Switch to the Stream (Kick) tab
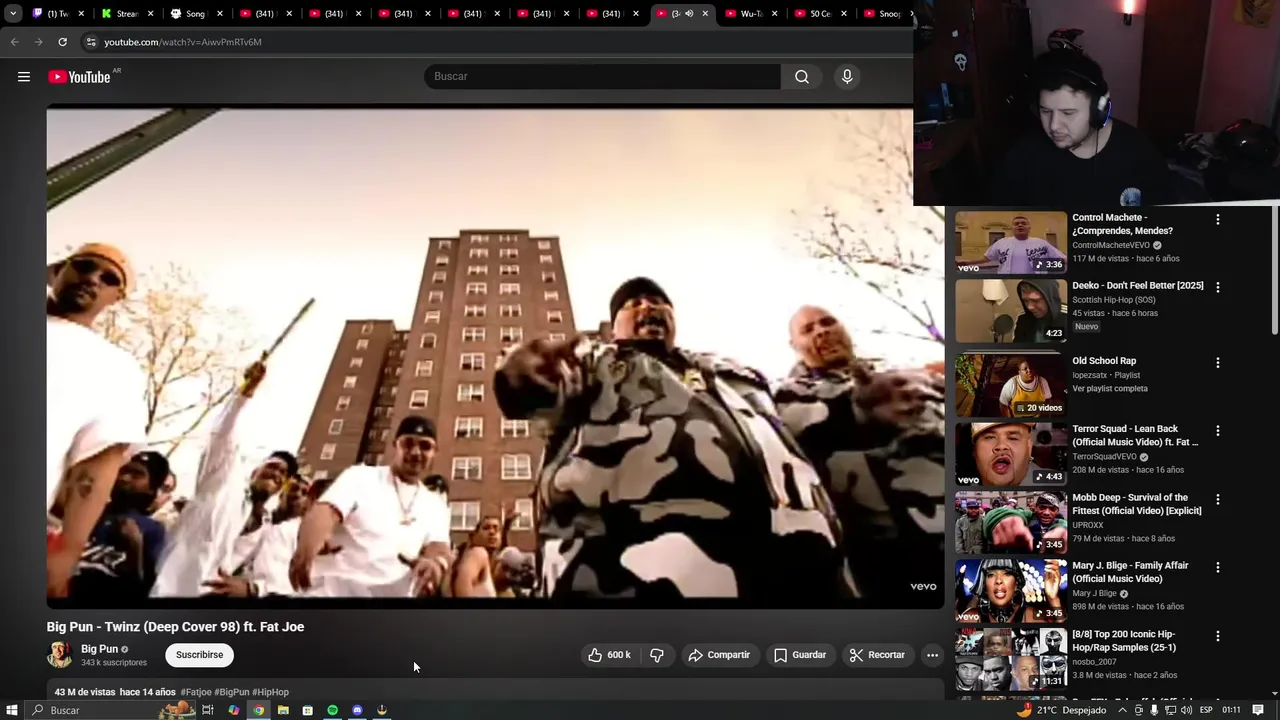 [x=127, y=14]
